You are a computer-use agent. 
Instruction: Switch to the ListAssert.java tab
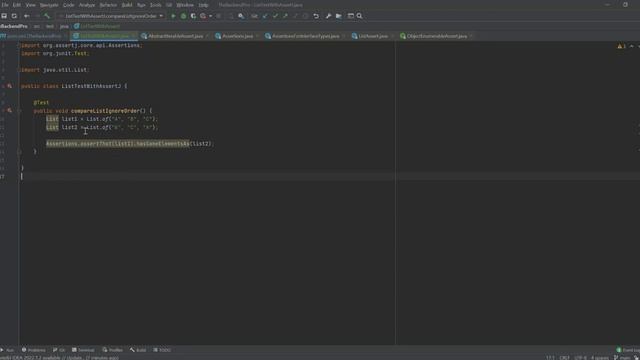(373, 36)
